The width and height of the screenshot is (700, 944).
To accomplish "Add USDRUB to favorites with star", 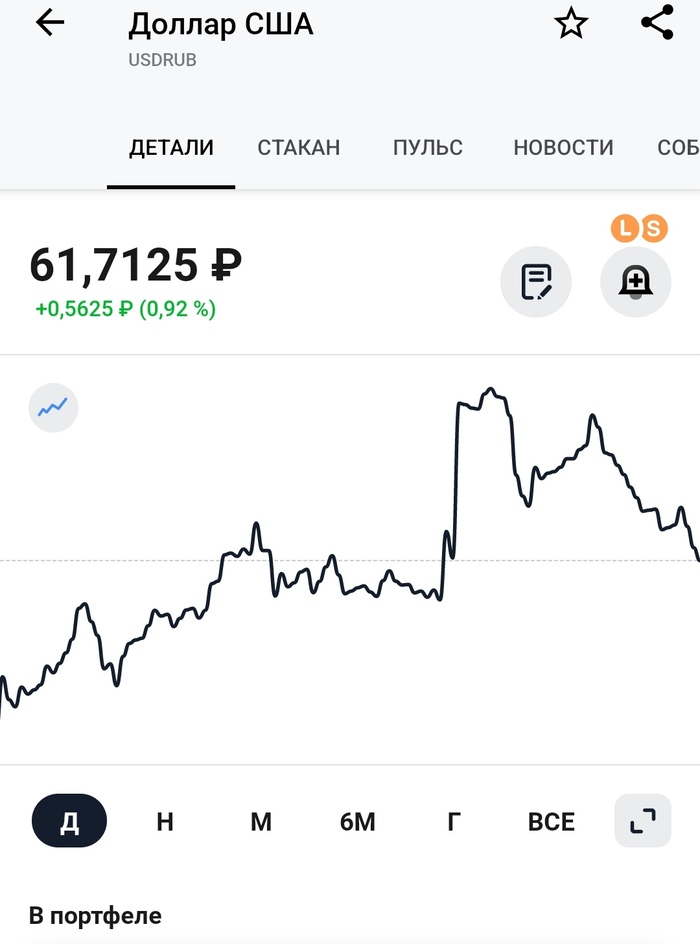I will (571, 24).
